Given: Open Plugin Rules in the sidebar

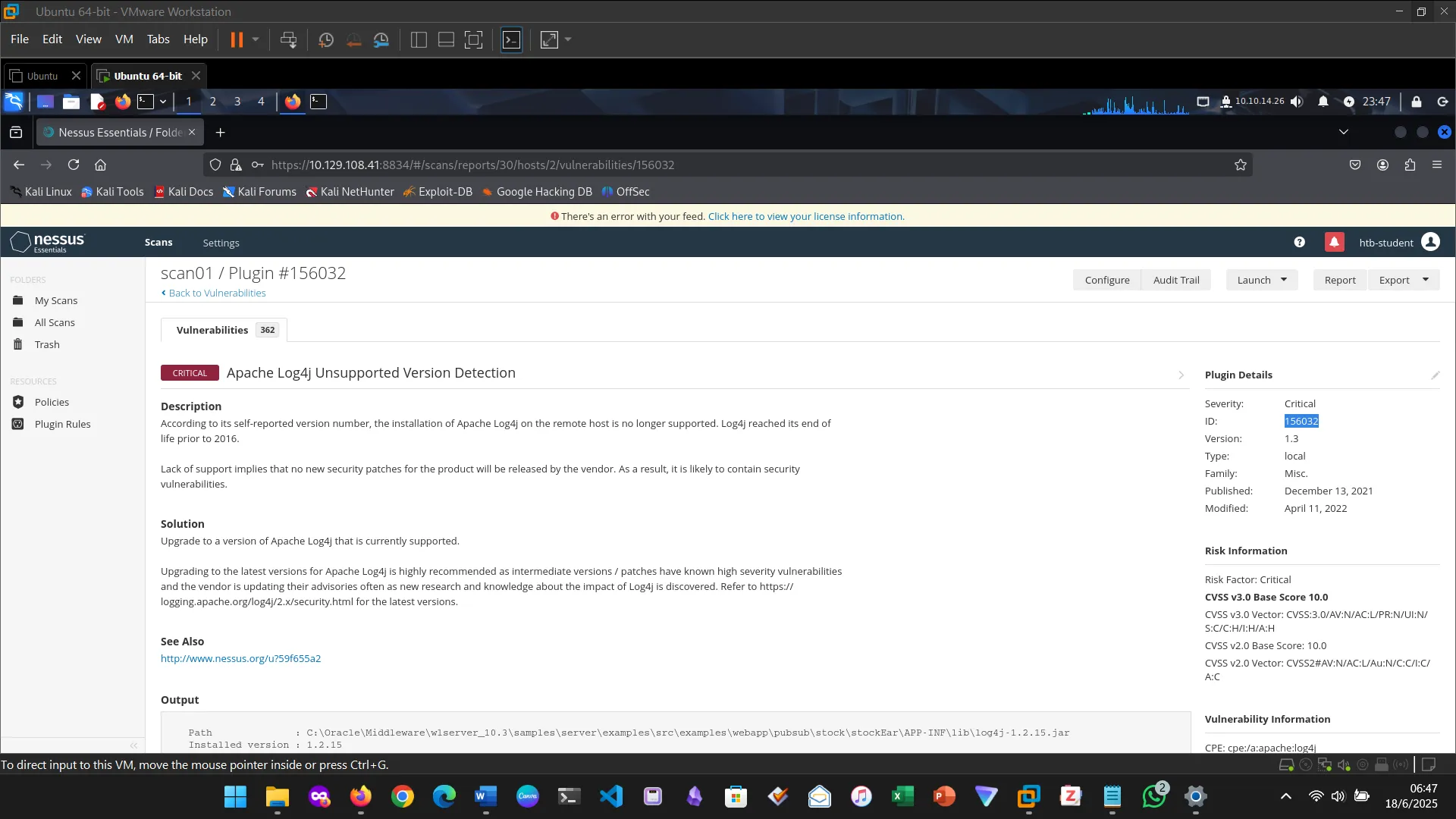Looking at the screenshot, I should [62, 424].
